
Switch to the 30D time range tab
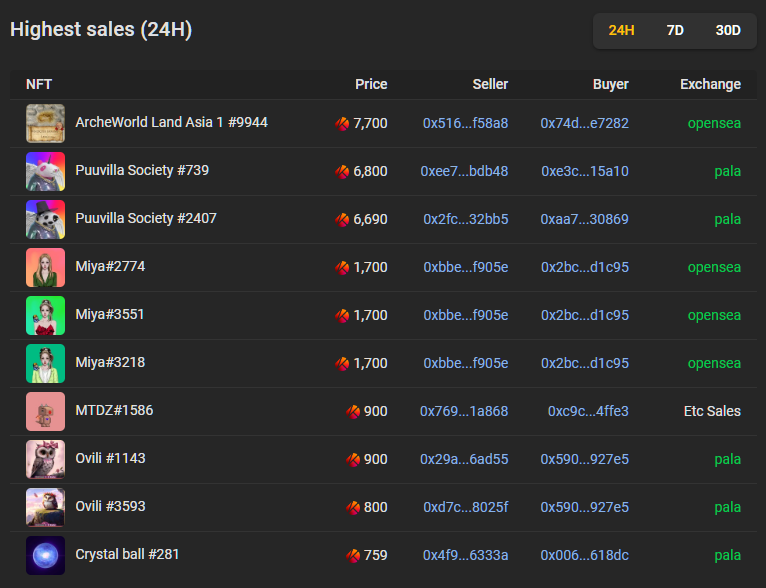[x=728, y=30]
